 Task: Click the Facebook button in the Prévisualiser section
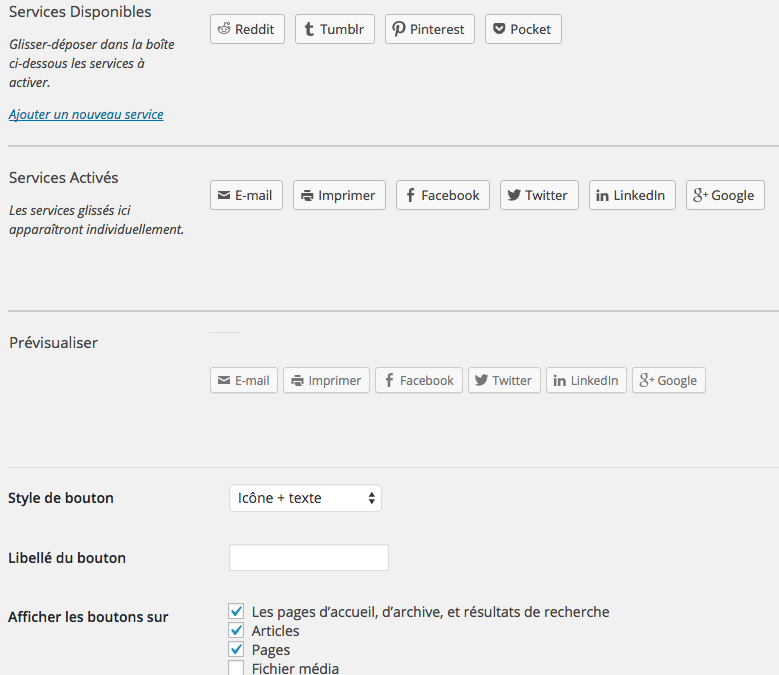pyautogui.click(x=418, y=380)
